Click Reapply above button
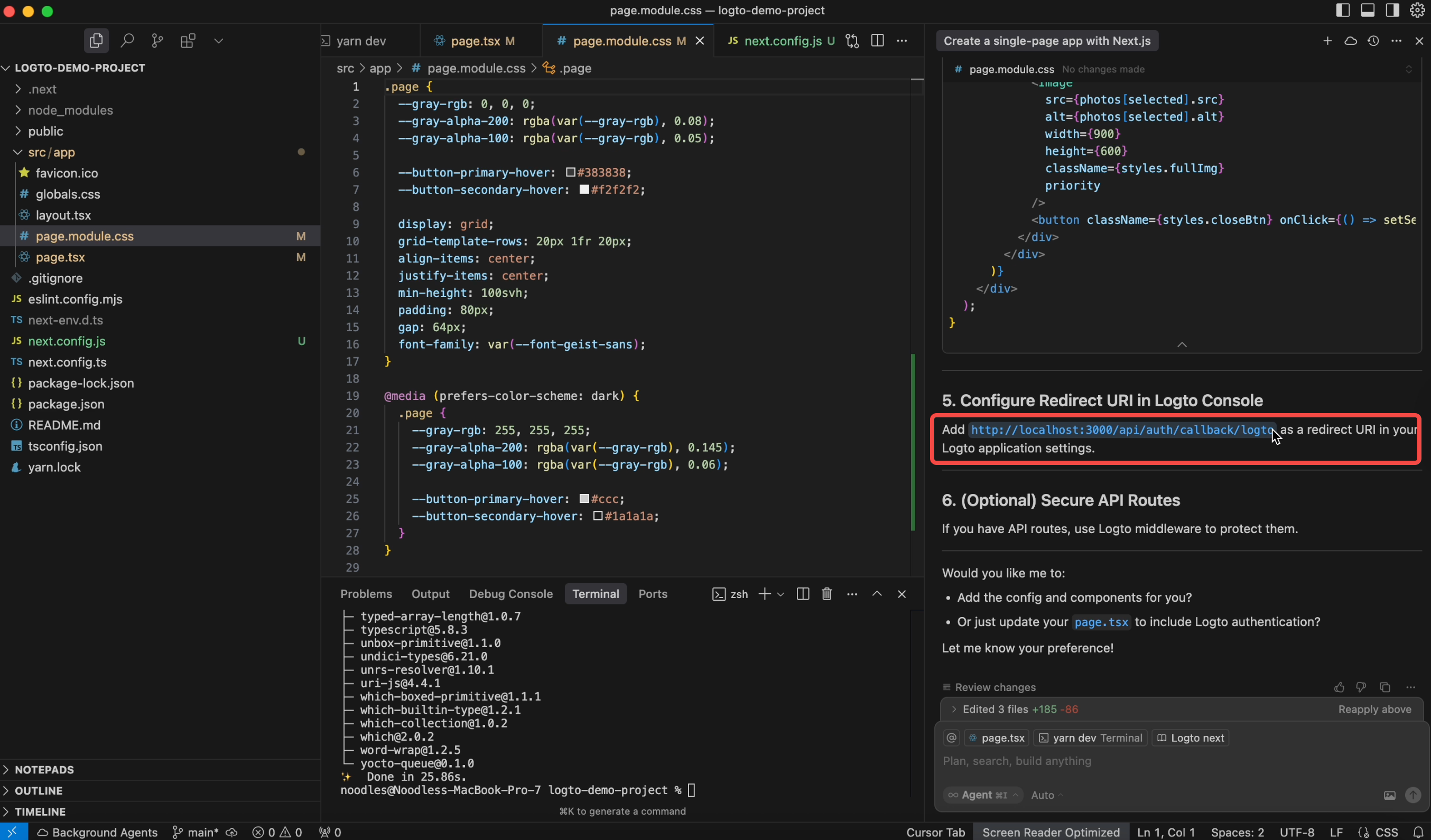This screenshot has height=840, width=1431. (x=1374, y=710)
